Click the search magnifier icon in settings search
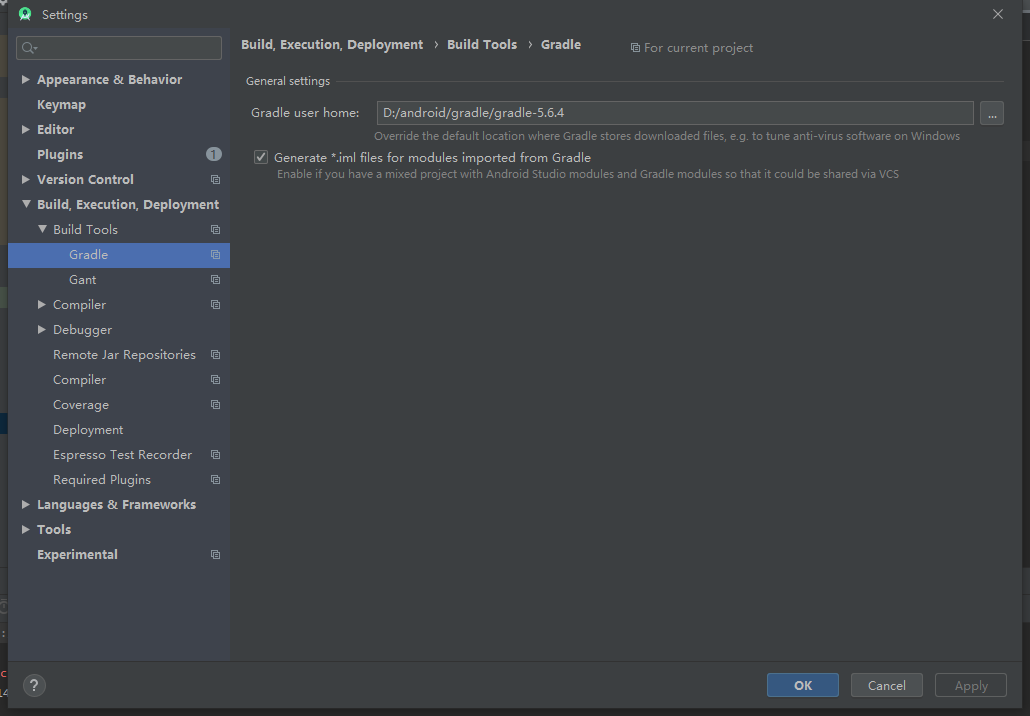Viewport: 1030px width, 716px height. click(x=30, y=48)
